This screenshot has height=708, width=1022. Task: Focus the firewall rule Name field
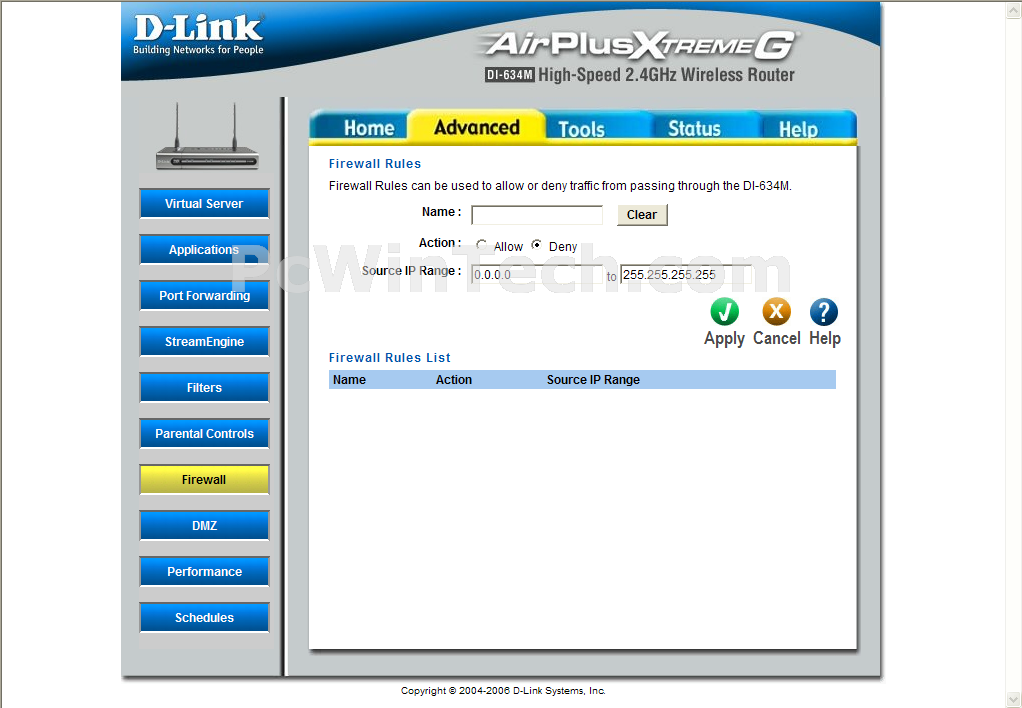pos(537,215)
